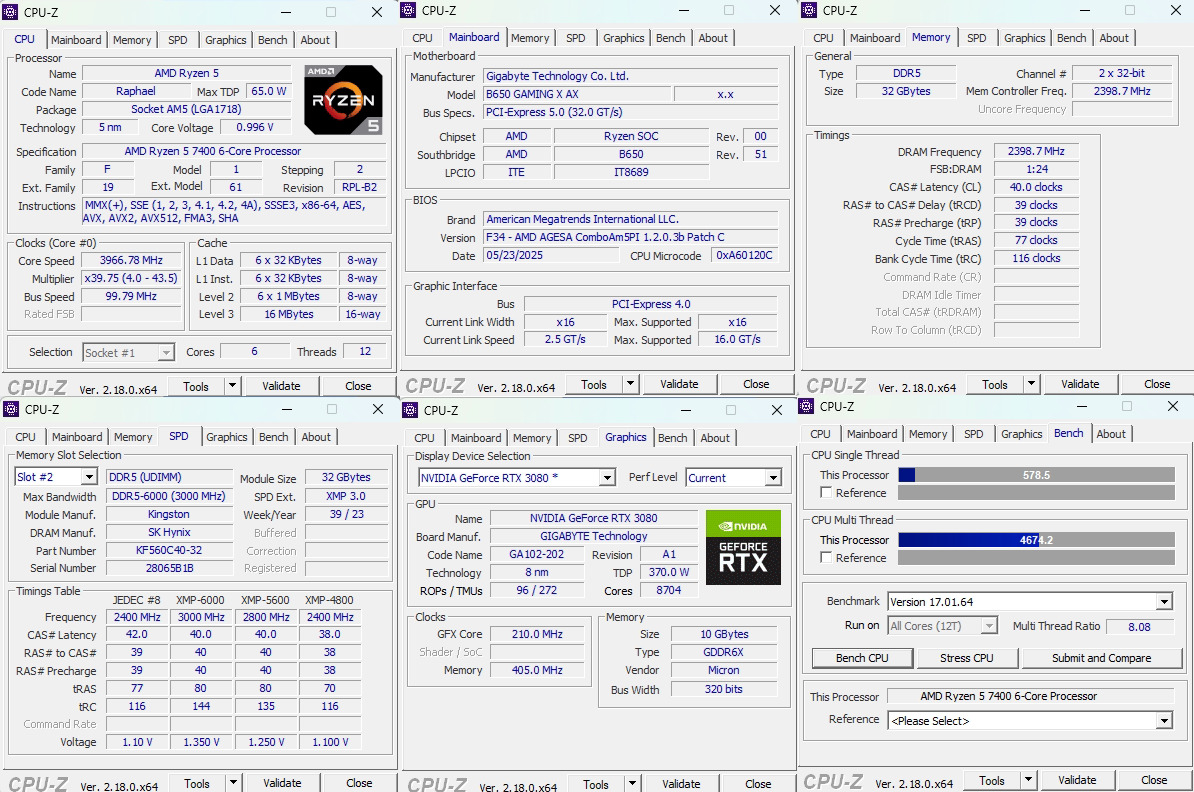Click the Multi Thread Ratio 8.08 value
The width and height of the screenshot is (1194, 792).
(x=1139, y=626)
